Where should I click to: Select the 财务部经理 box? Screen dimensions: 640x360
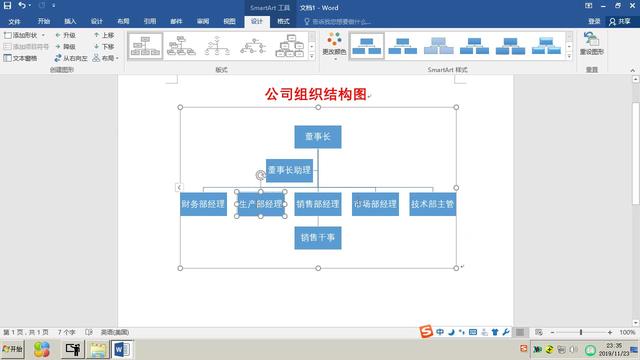click(x=203, y=204)
